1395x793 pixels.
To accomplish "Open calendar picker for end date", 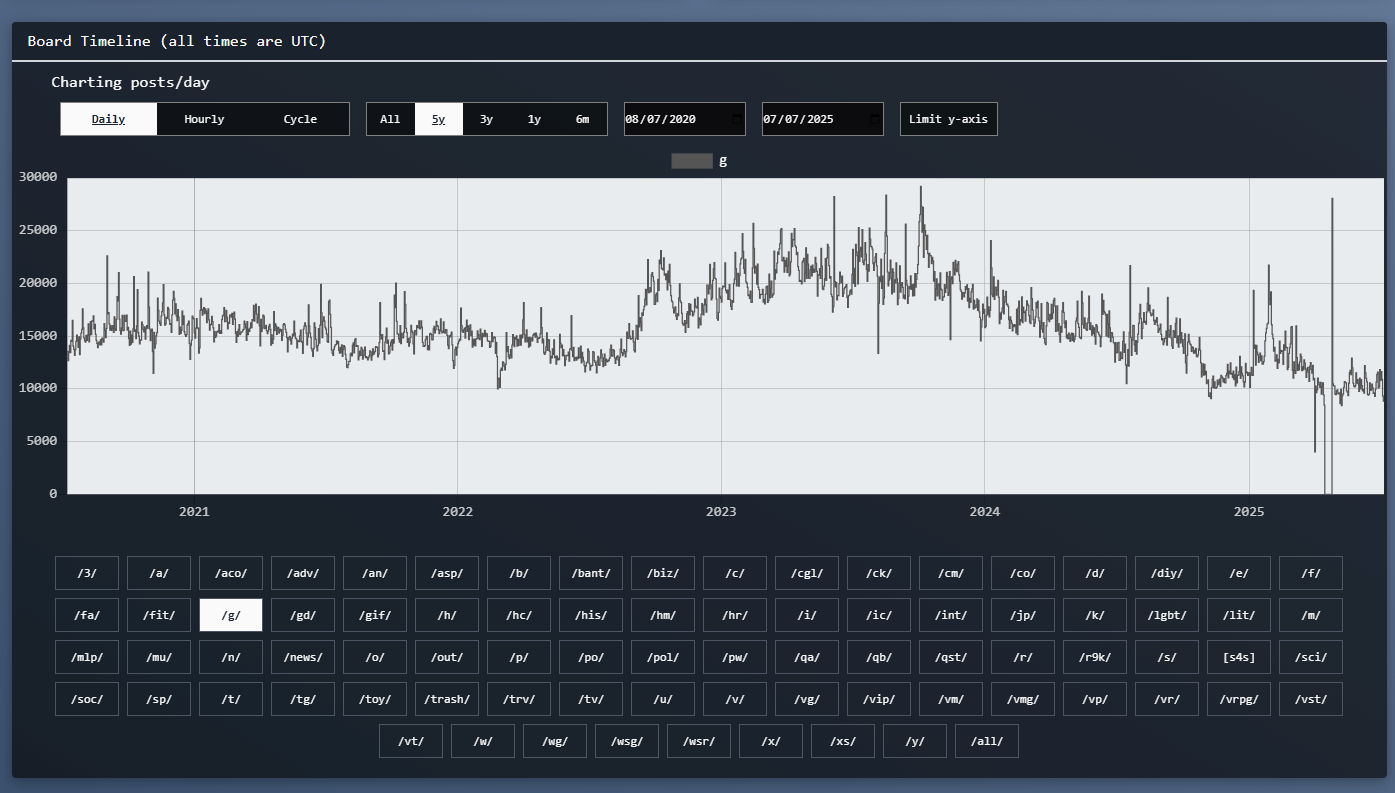I will 875,119.
